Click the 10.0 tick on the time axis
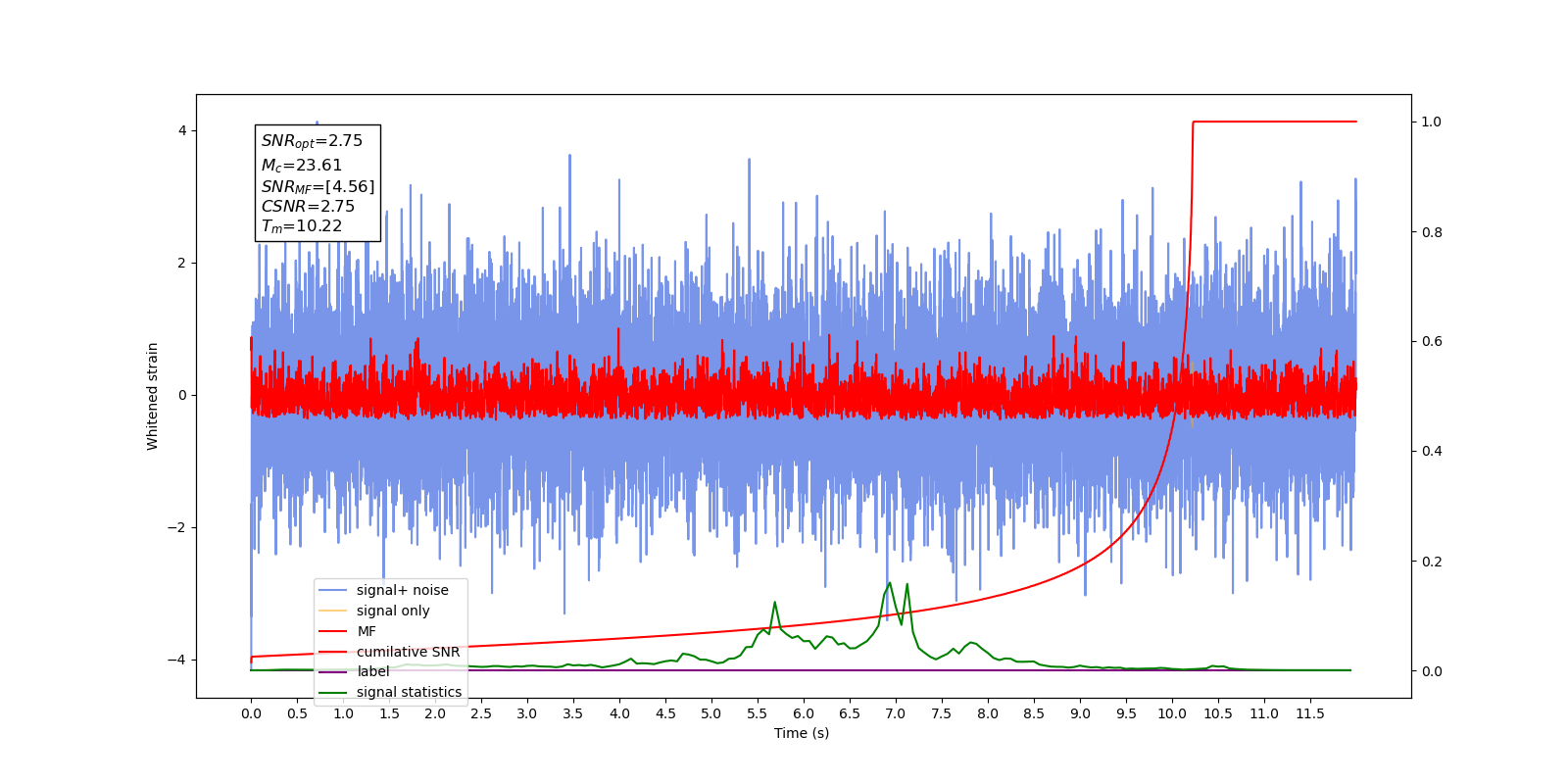 (x=1172, y=713)
